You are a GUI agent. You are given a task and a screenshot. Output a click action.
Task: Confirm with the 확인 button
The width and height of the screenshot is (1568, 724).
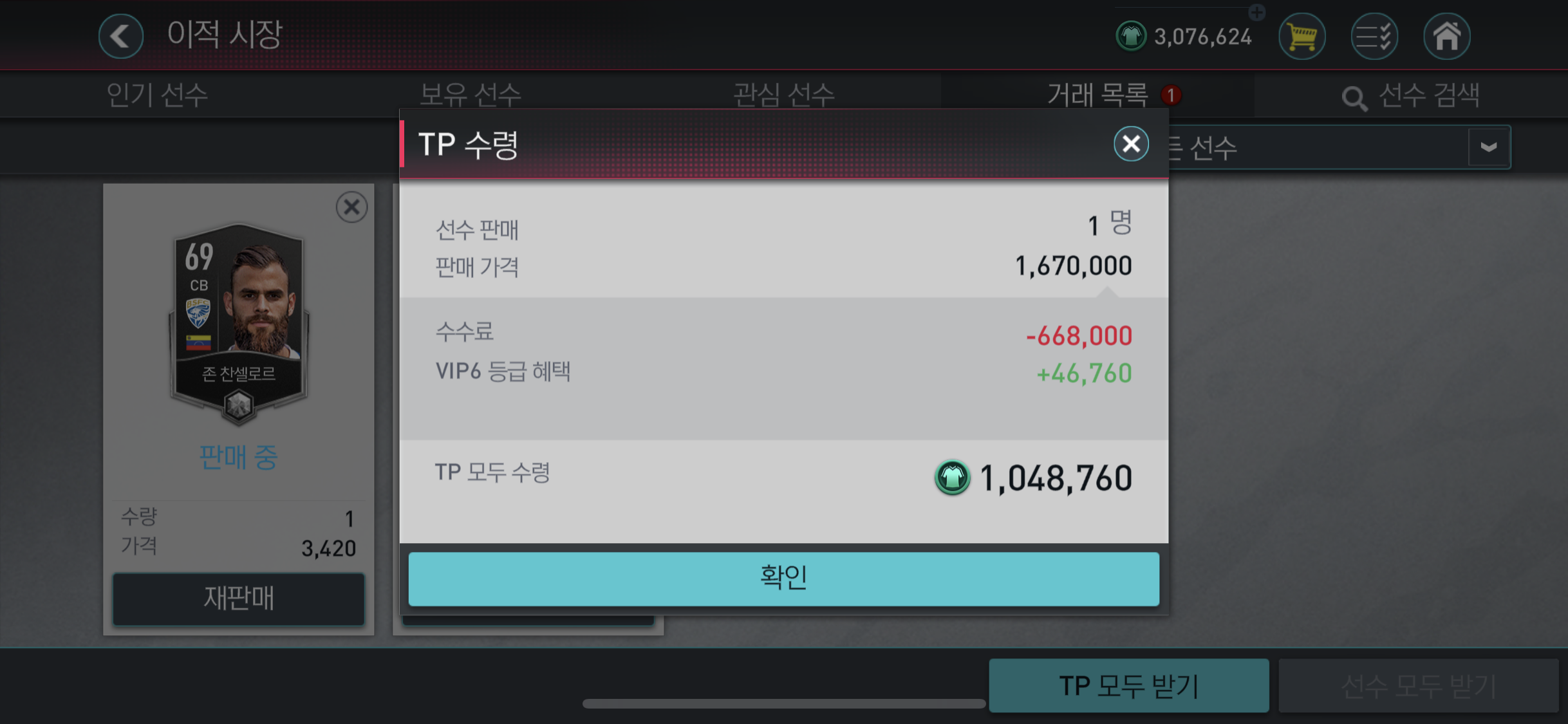784,579
